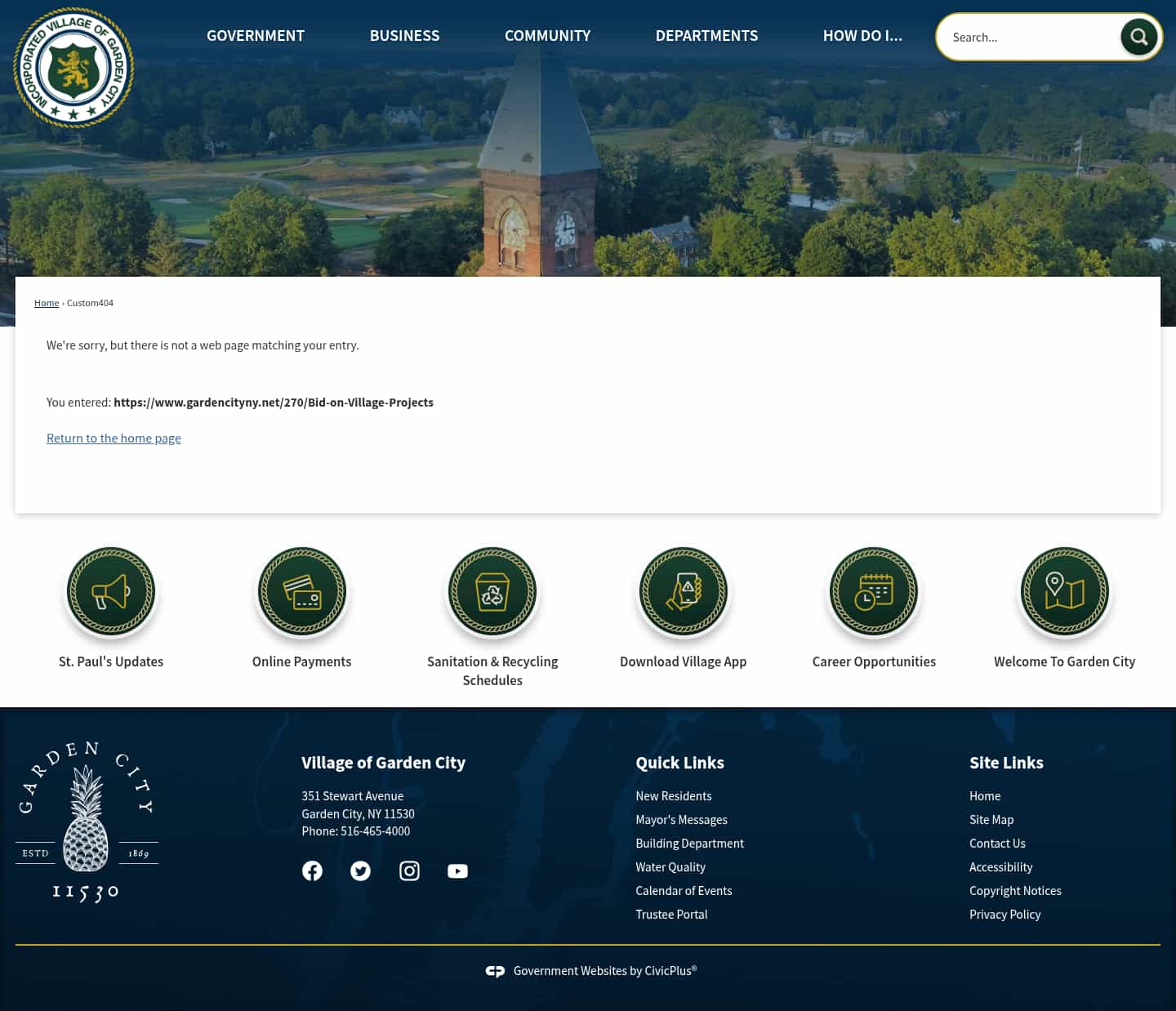This screenshot has height=1011, width=1176.
Task: Select the Garden City village seal logo
Action: point(73,66)
